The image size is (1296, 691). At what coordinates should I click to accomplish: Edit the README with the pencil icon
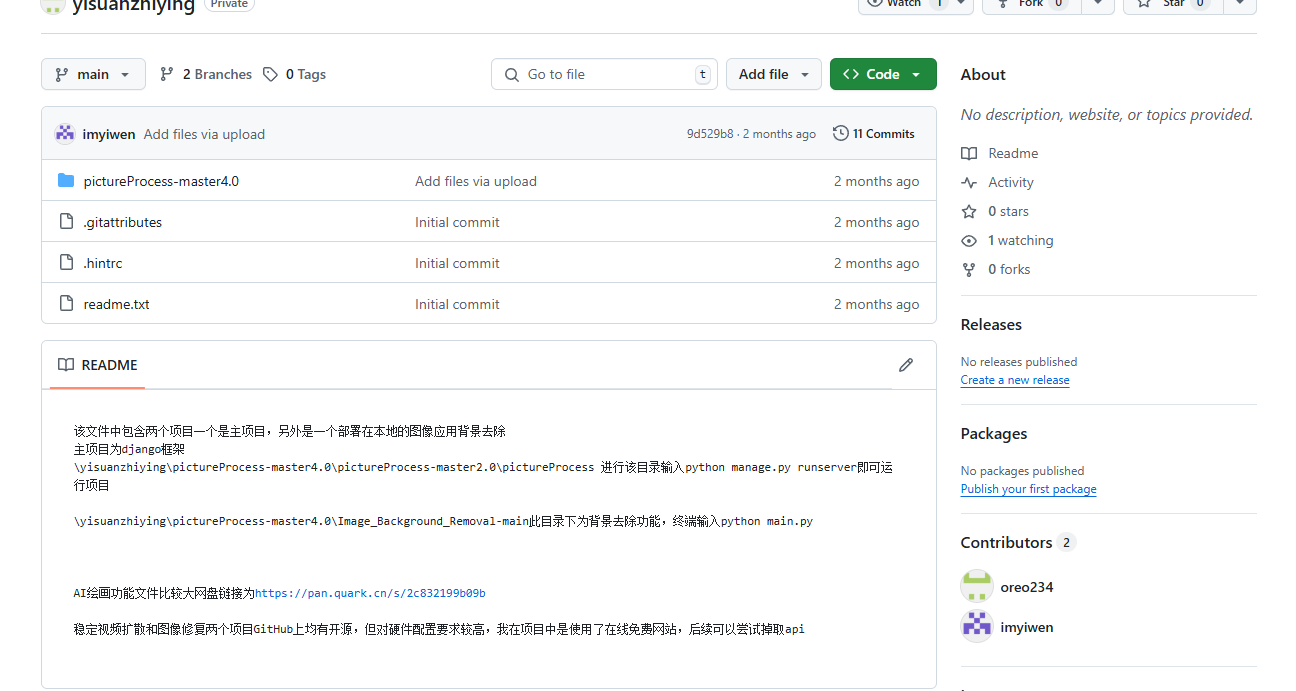[906, 365]
